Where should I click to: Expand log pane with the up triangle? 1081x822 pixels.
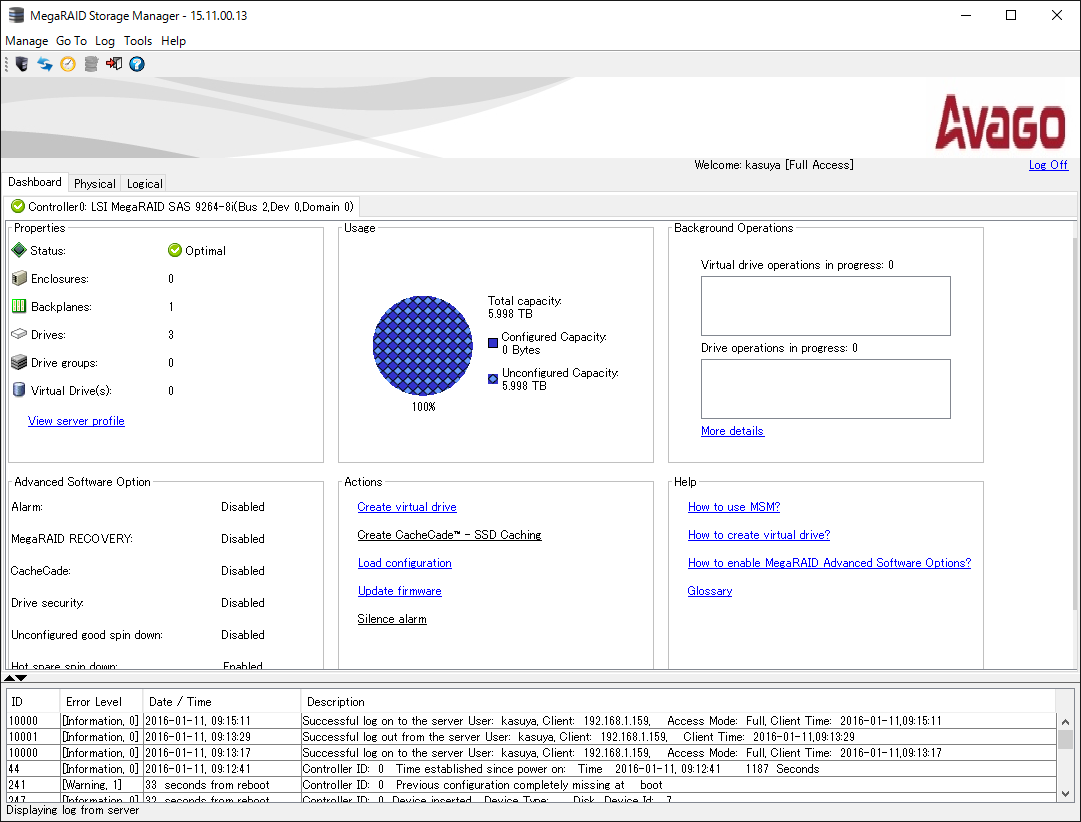(10, 679)
